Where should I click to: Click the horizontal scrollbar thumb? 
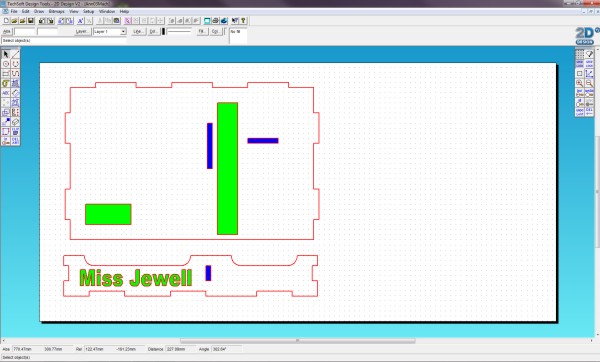pos(298,341)
